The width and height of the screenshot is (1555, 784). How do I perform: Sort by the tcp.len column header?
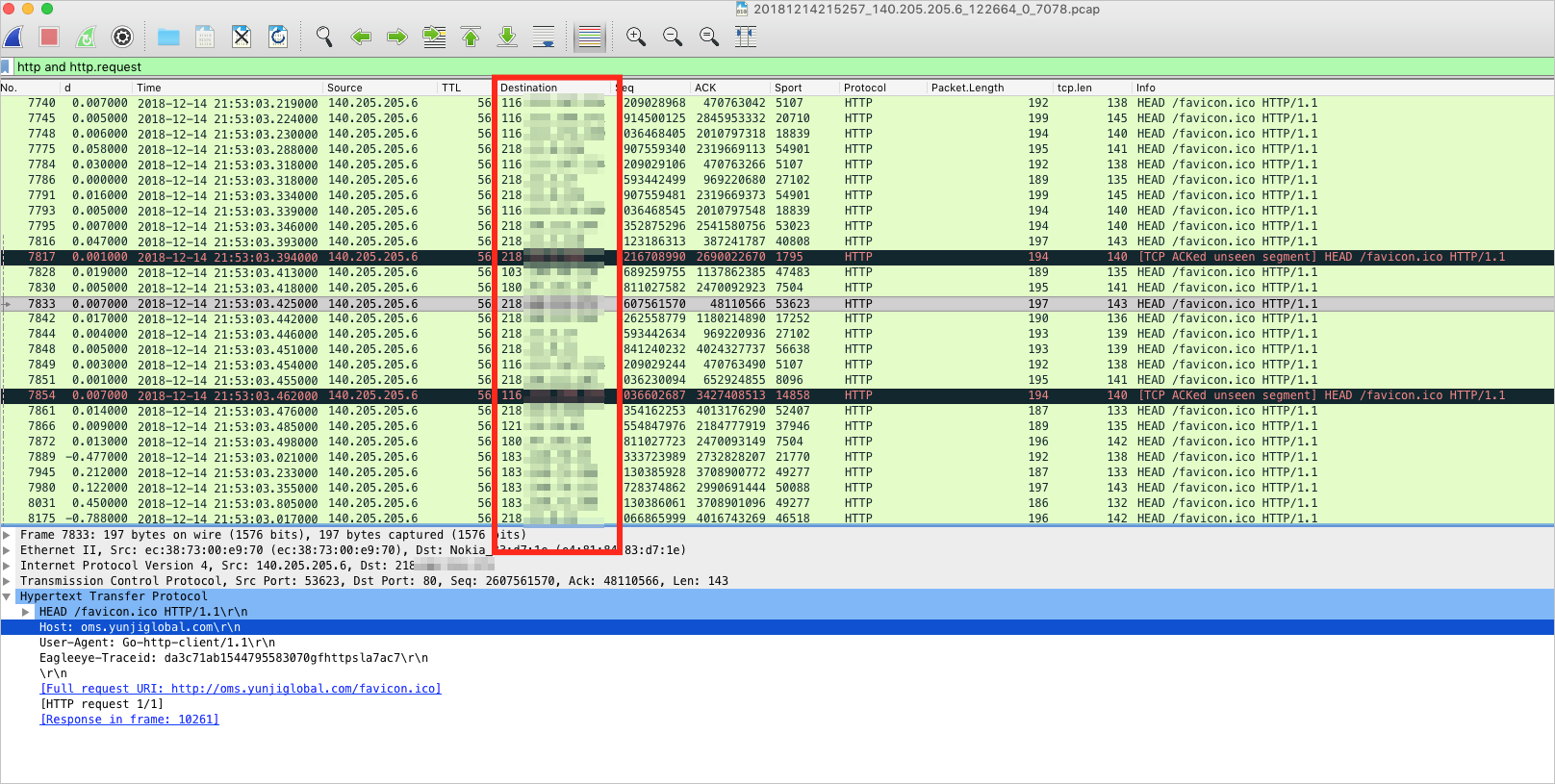pos(1092,88)
